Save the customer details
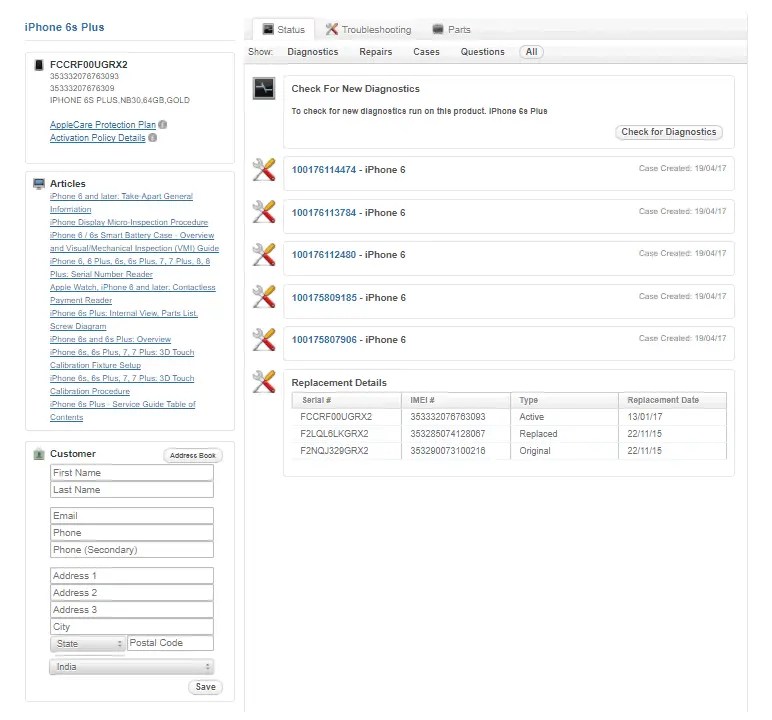 coord(205,687)
